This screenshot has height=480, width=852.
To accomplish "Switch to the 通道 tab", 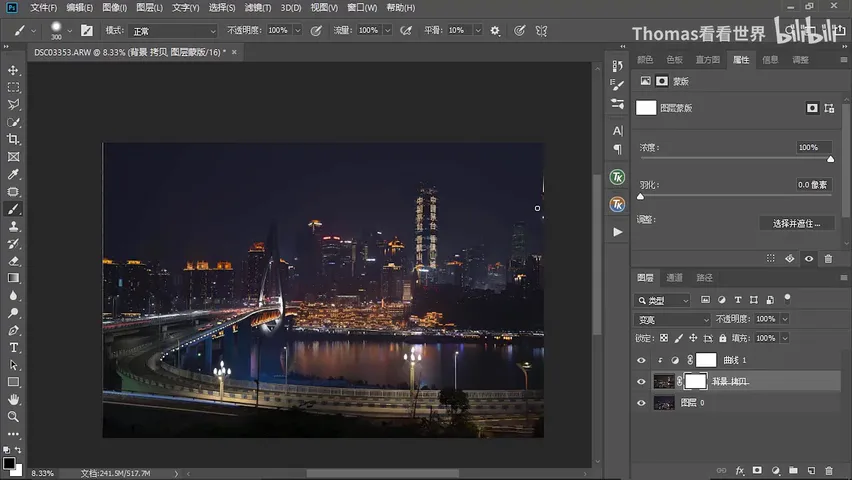I will 674,278.
